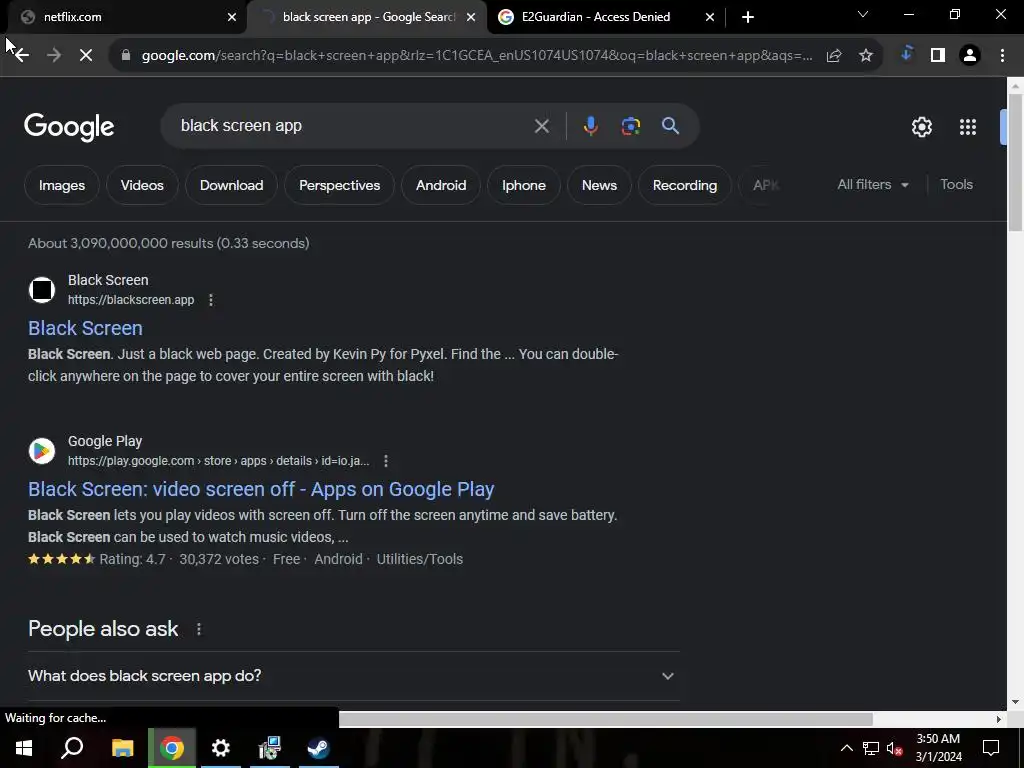This screenshot has width=1024, height=768.
Task: Clear the Google search box
Action: coord(541,126)
